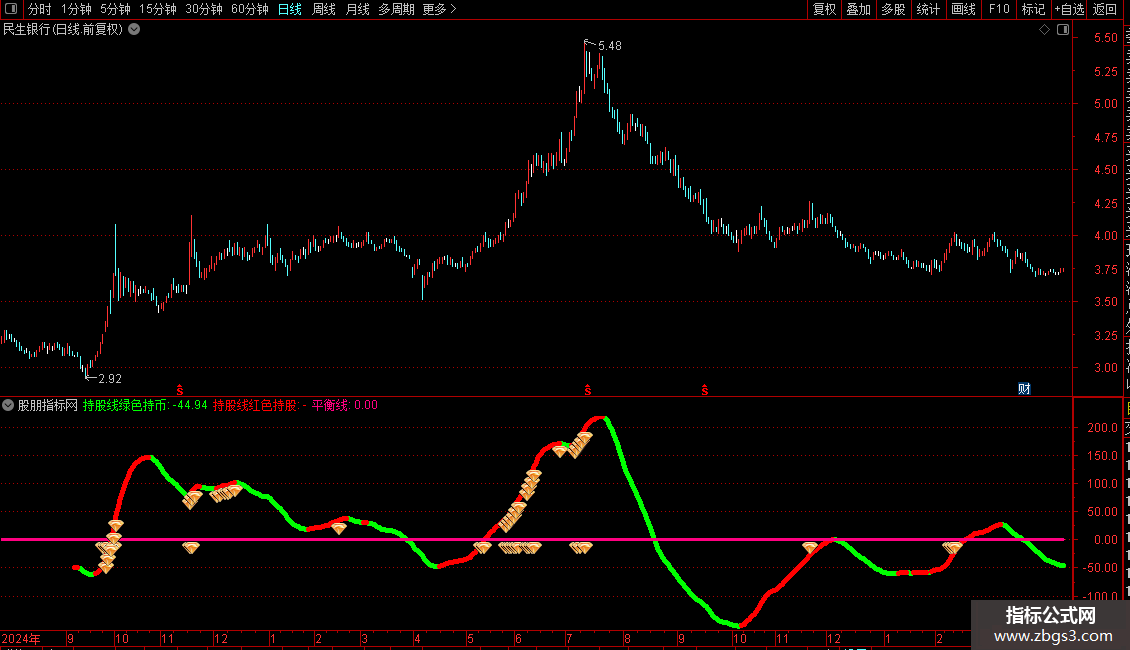Click the 2.92 low price label
Viewport: 1130px width, 650px height.
pos(110,378)
